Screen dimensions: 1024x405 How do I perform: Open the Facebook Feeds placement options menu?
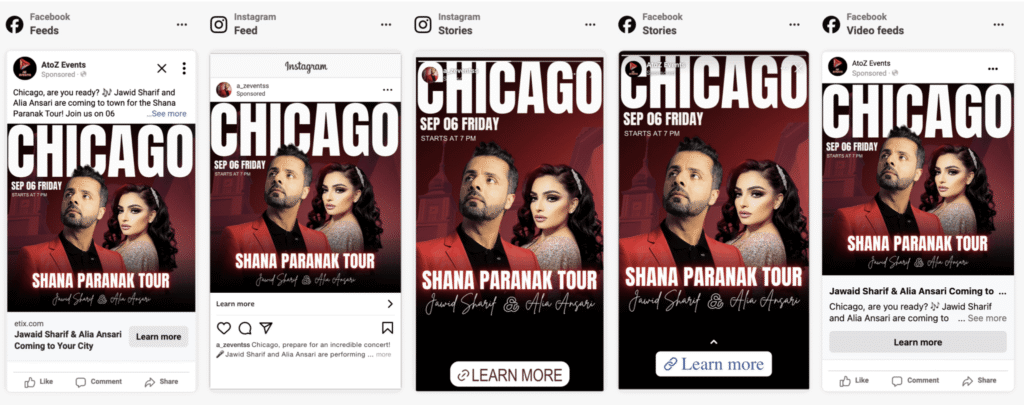click(182, 25)
